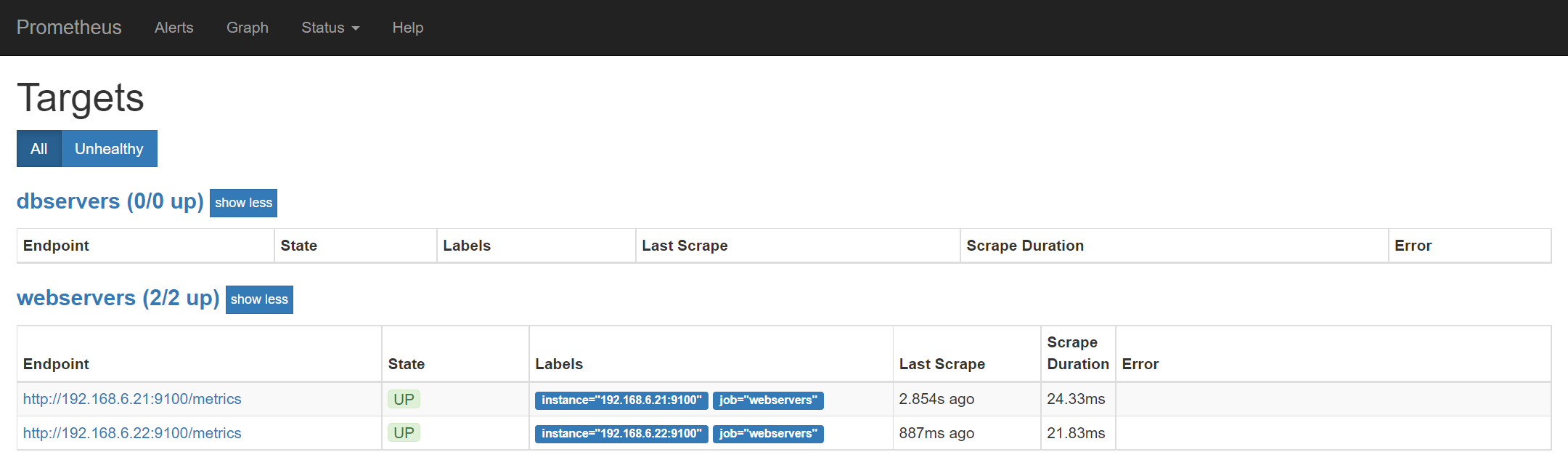
Task: Collapse webservers with show less button
Action: point(259,299)
